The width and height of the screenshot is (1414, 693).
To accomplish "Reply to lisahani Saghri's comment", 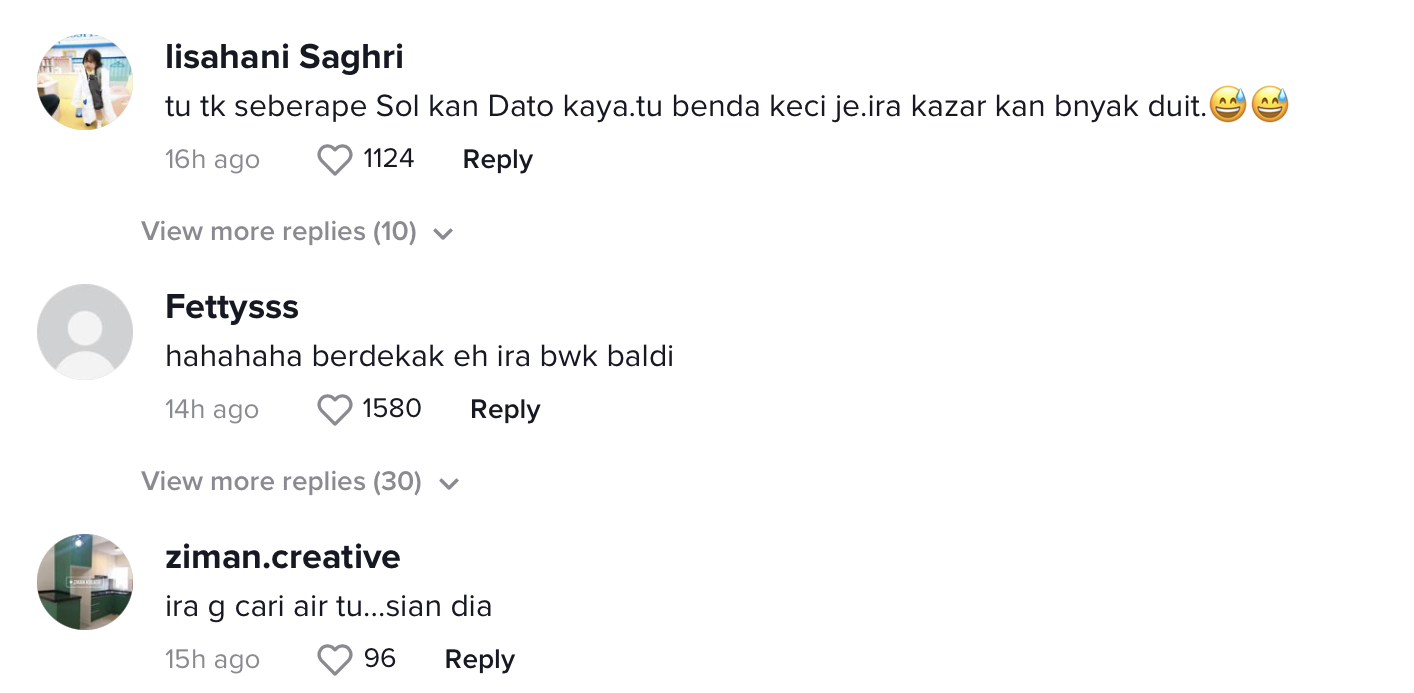I will (497, 160).
